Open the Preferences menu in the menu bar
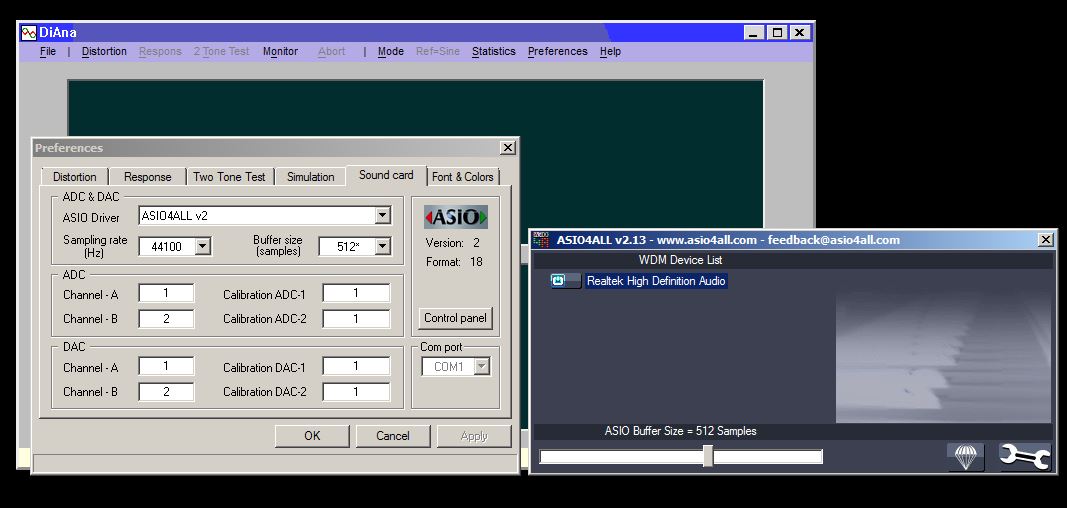This screenshot has height=508, width=1067. (x=557, y=52)
